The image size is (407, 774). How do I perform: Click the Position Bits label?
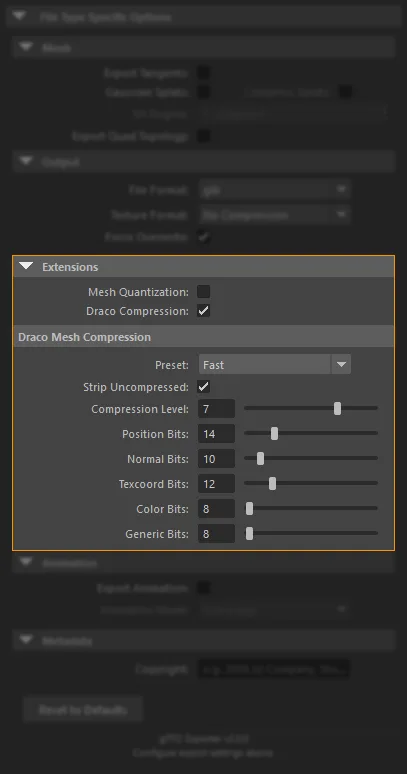coord(155,434)
